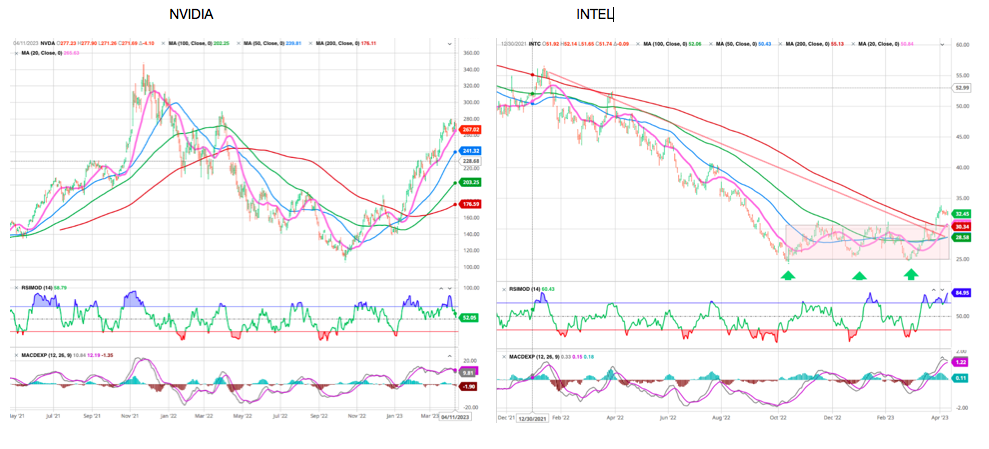Viewport: 989px width, 449px height.
Task: Select the INTC ticker symbol label
Action: click(x=536, y=44)
